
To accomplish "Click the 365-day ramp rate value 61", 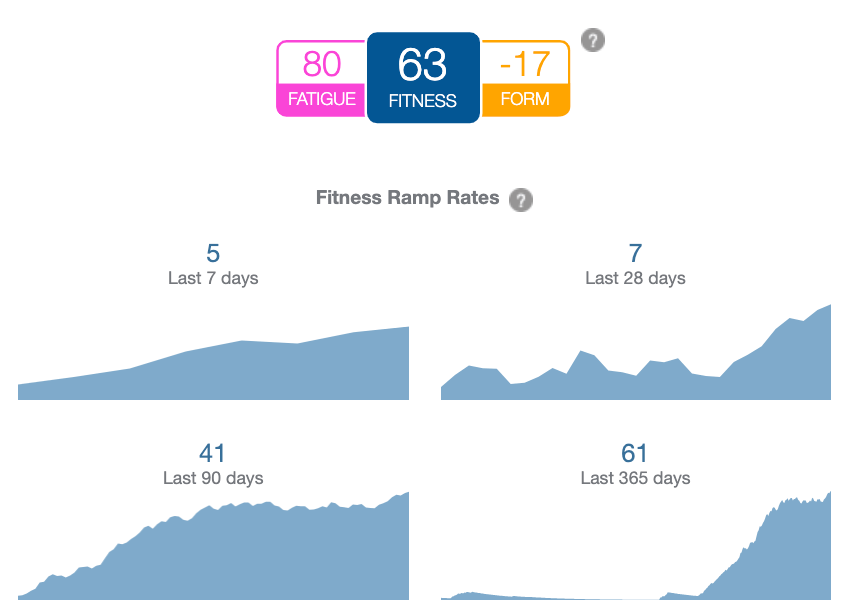I will pyautogui.click(x=636, y=454).
